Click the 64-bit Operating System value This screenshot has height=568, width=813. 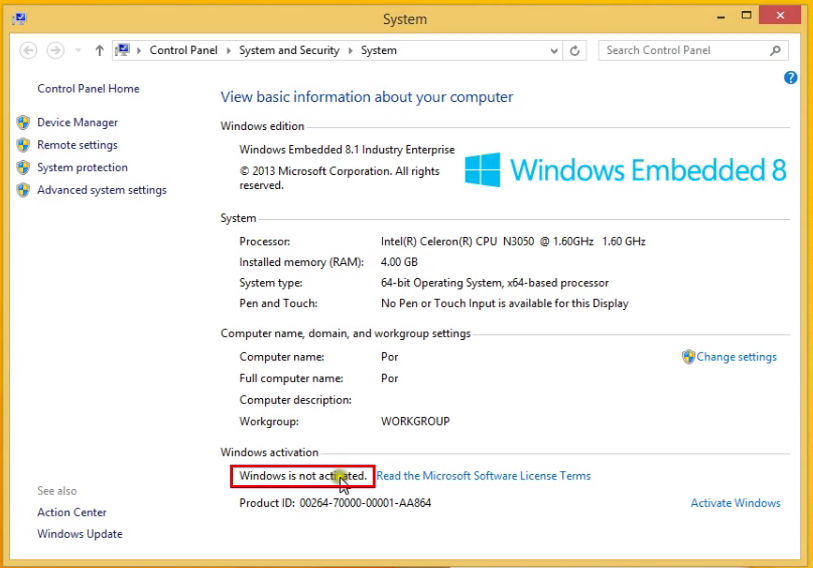495,283
